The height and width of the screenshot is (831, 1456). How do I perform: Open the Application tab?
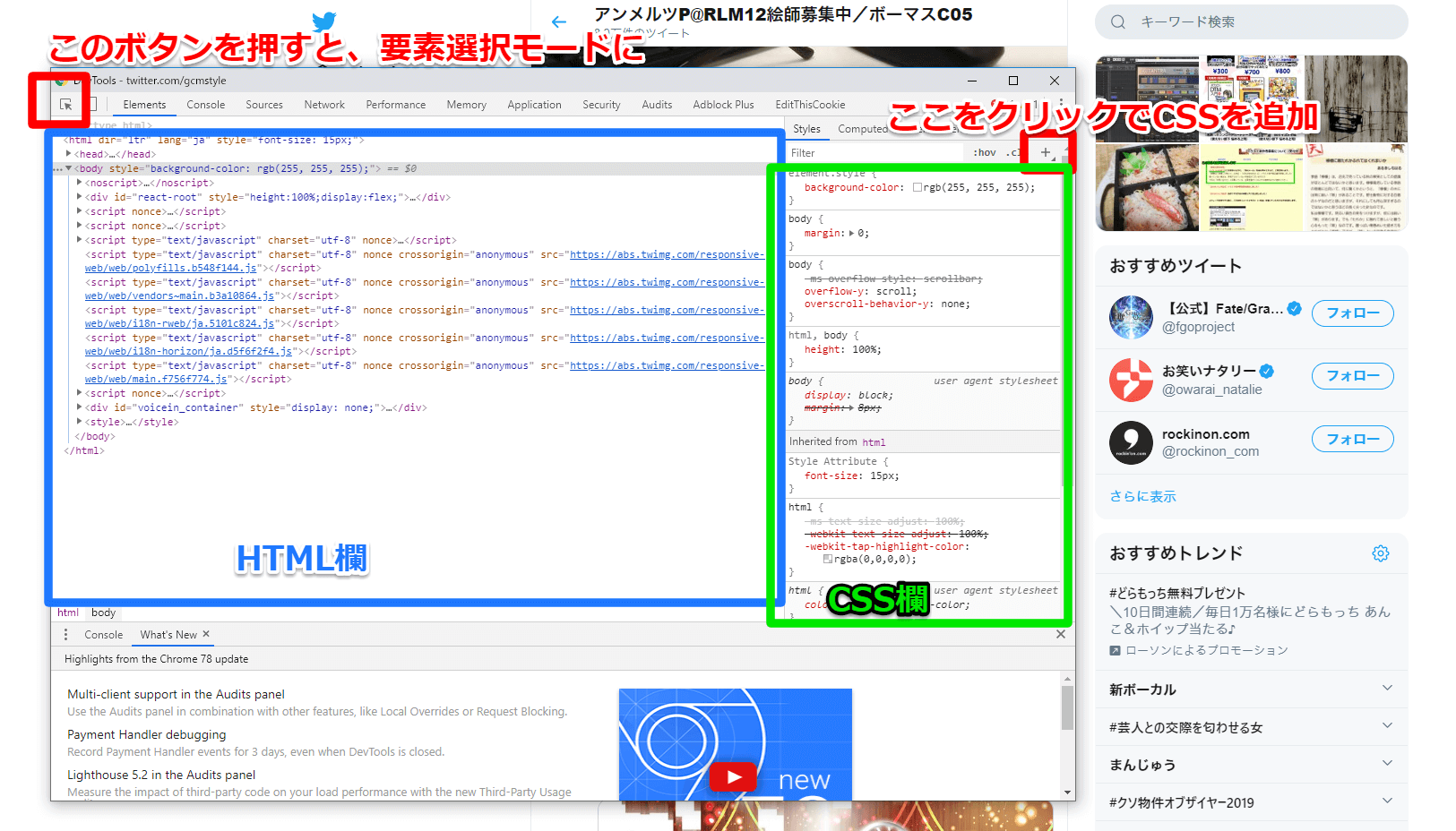[535, 105]
